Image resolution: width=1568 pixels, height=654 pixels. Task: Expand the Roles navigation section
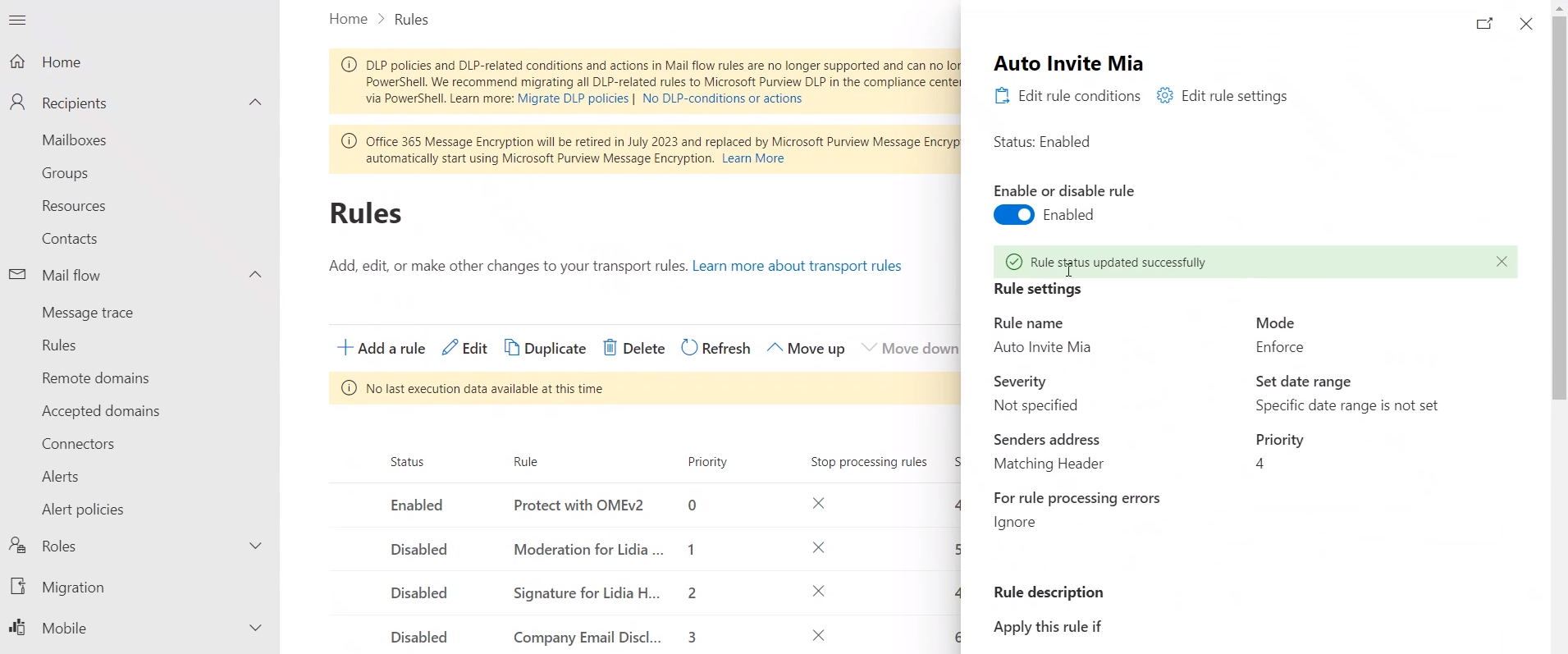click(255, 546)
